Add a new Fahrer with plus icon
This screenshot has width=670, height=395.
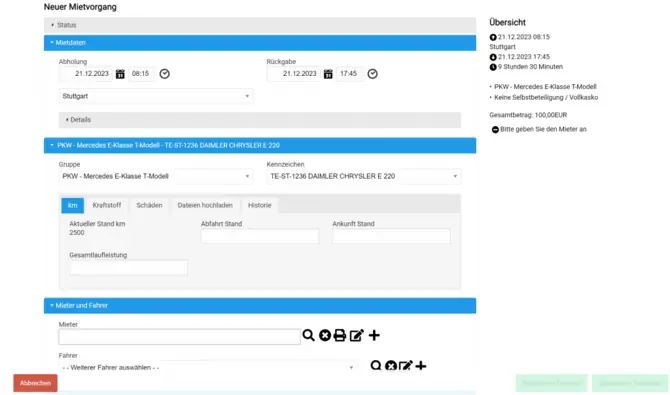(x=421, y=366)
